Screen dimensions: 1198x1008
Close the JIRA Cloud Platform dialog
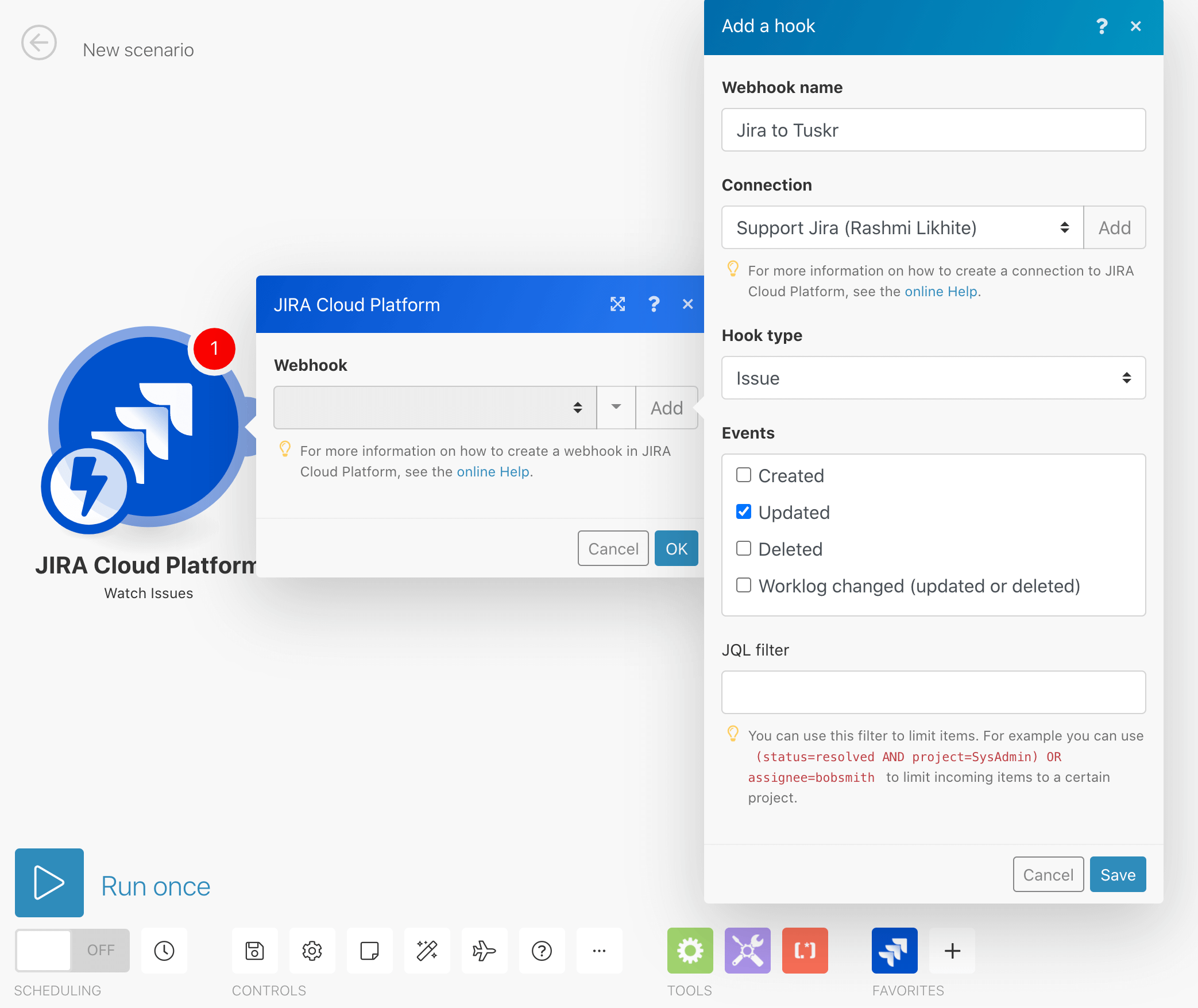click(x=687, y=304)
